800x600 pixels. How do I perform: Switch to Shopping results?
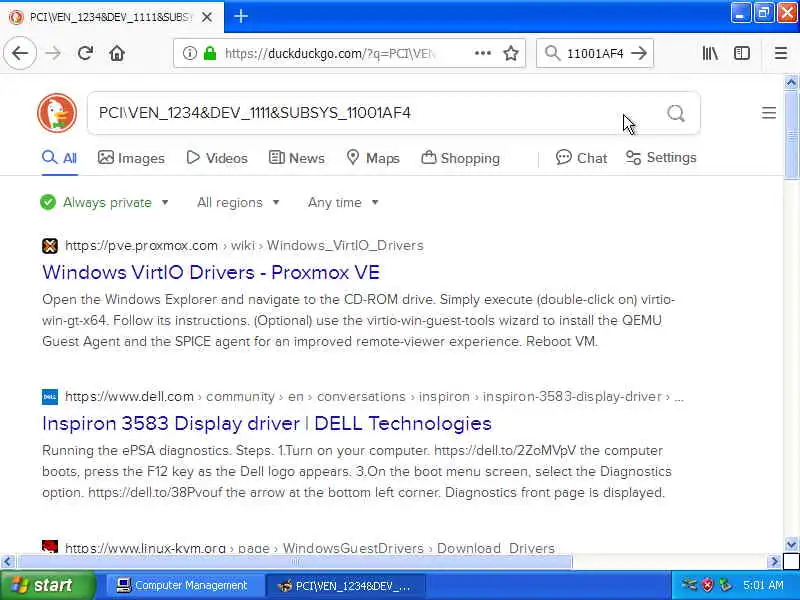[x=460, y=158]
